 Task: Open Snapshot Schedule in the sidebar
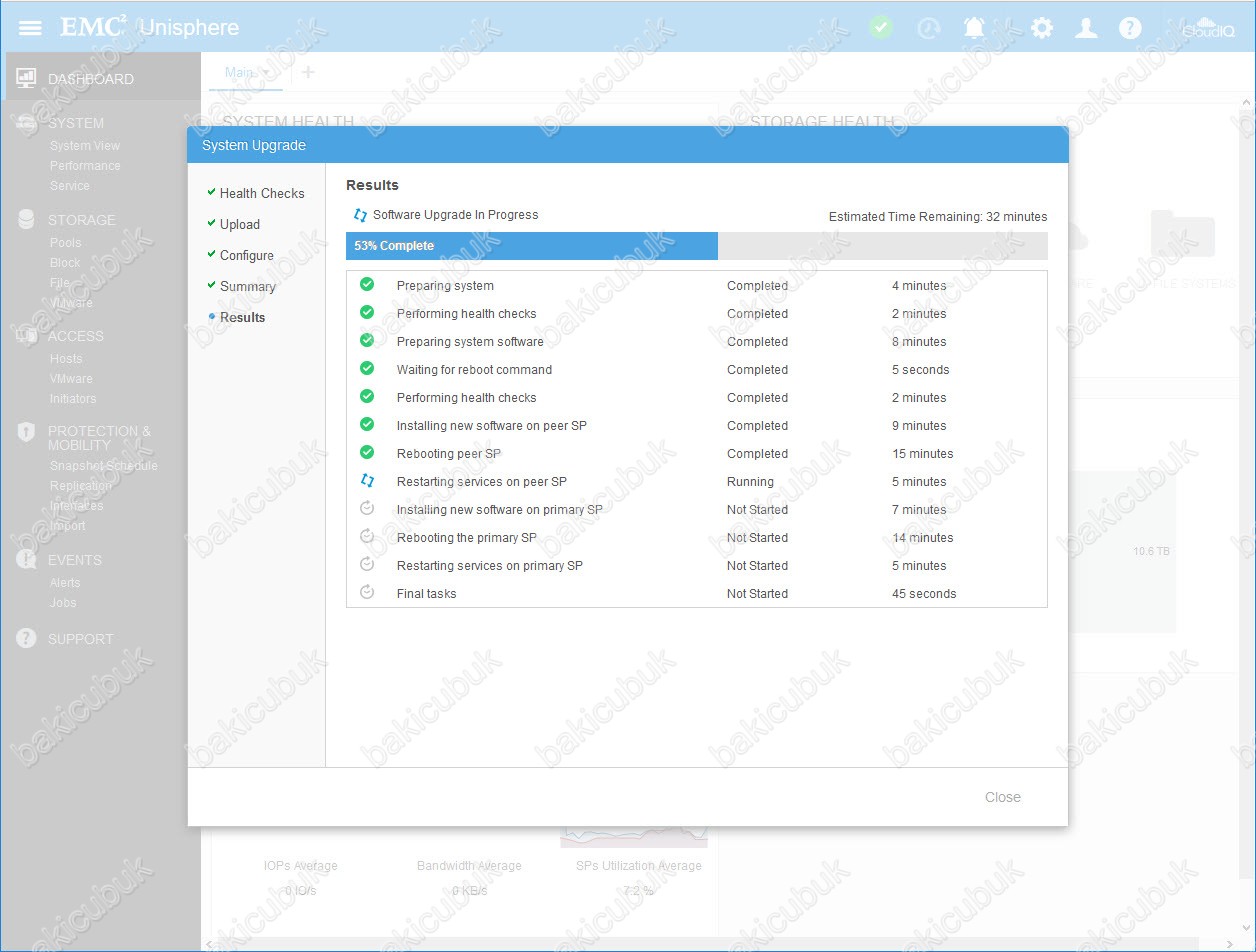104,466
